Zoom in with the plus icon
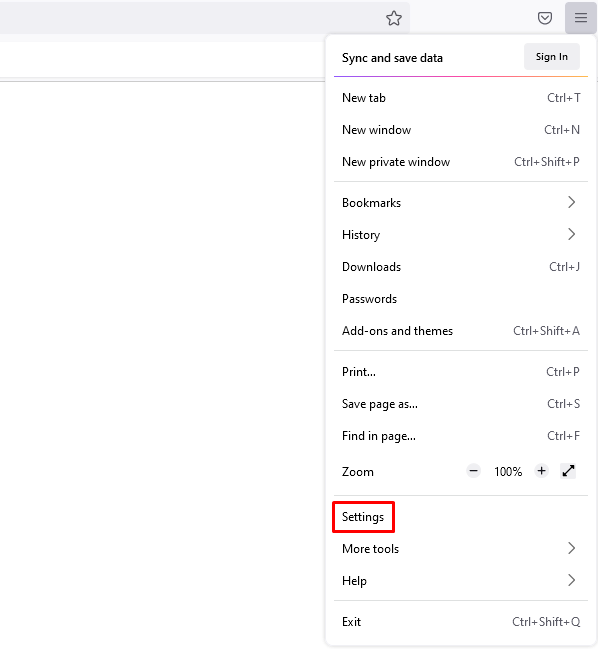598x649 pixels. pos(541,471)
